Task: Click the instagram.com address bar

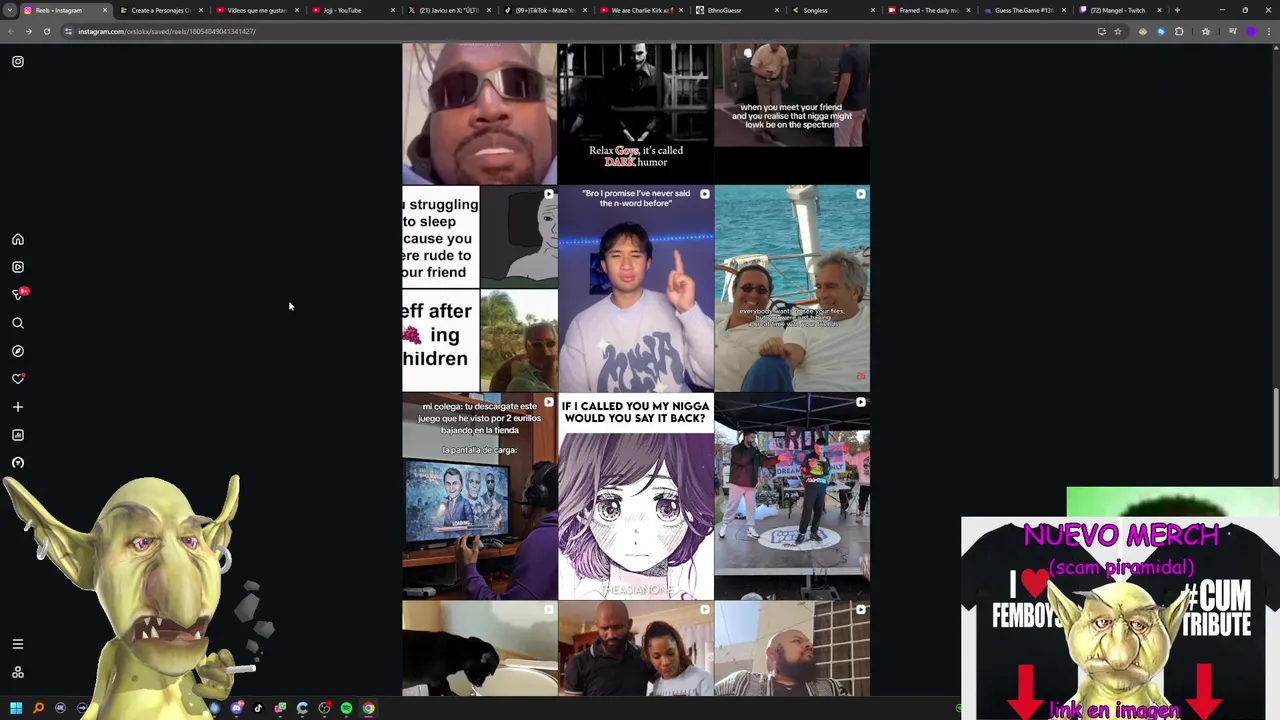Action: click(x=580, y=31)
